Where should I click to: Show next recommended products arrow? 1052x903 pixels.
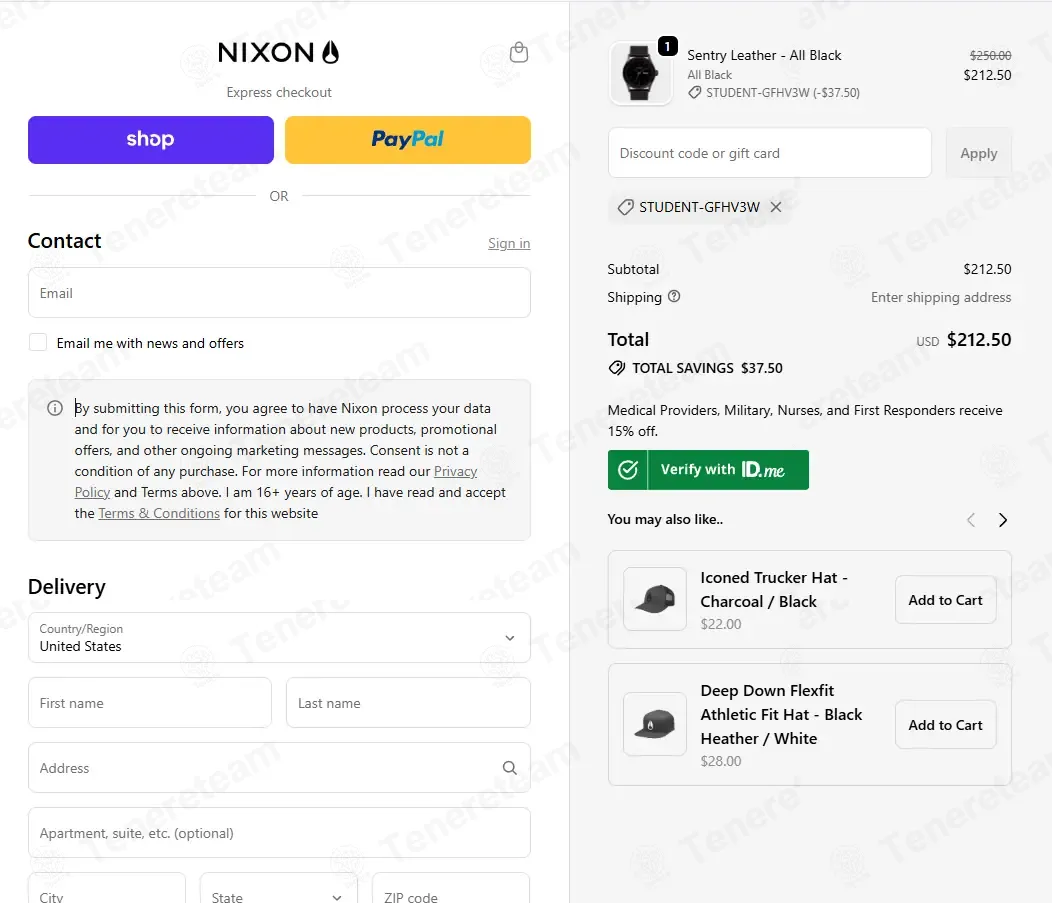tap(1002, 520)
